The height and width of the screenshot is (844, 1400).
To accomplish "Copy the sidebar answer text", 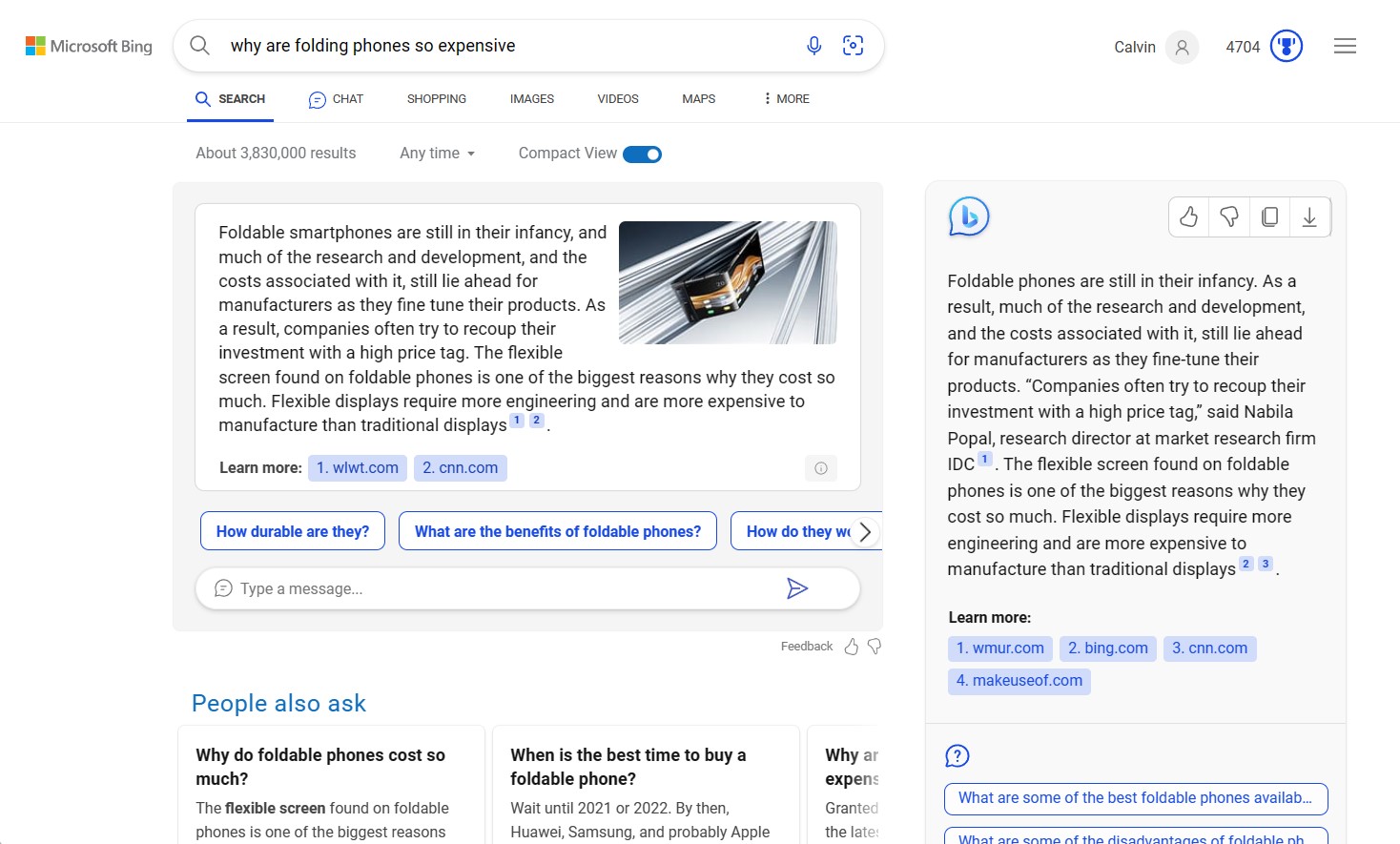I will [1269, 217].
